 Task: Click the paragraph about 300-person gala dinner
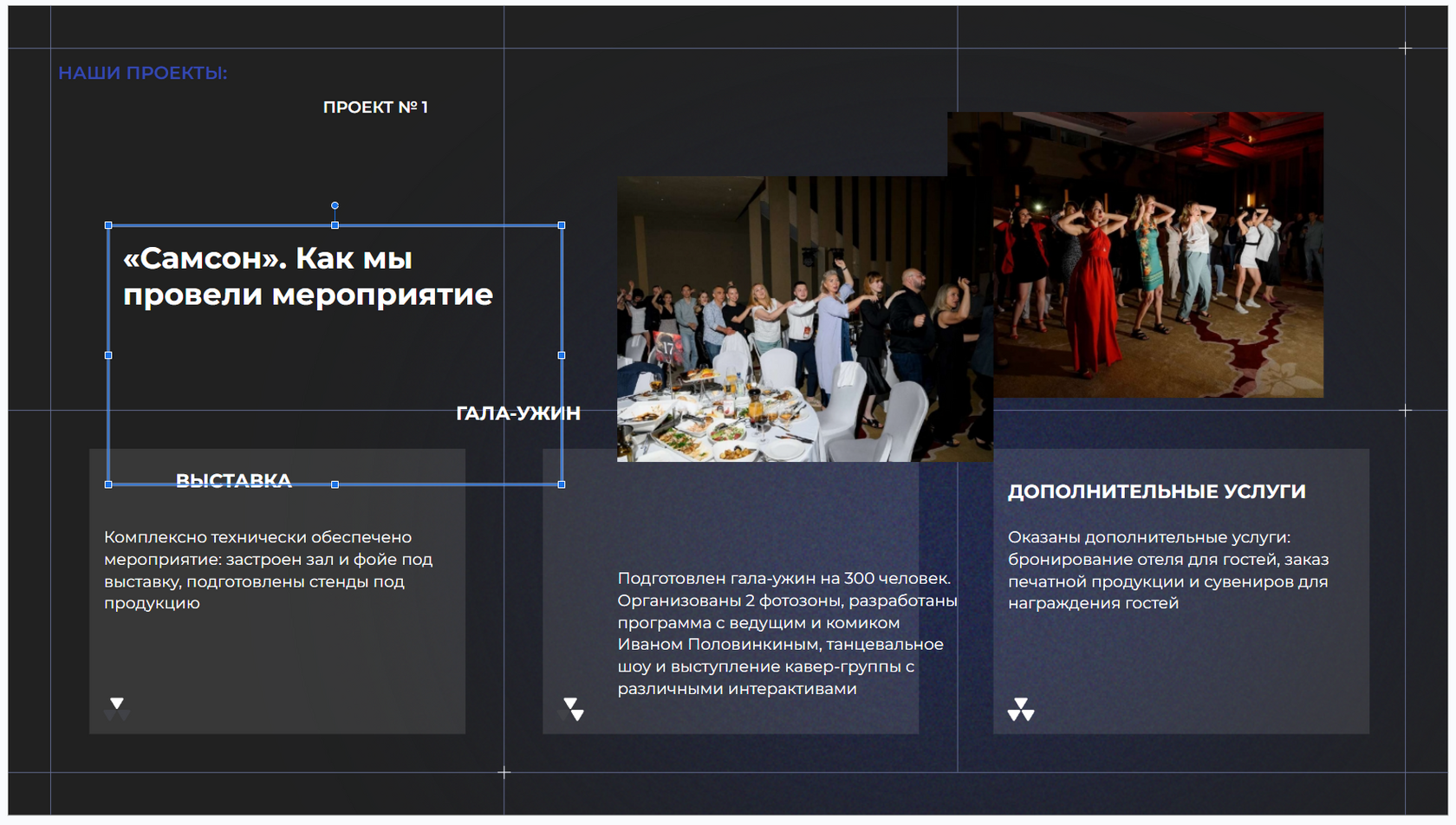coord(780,633)
